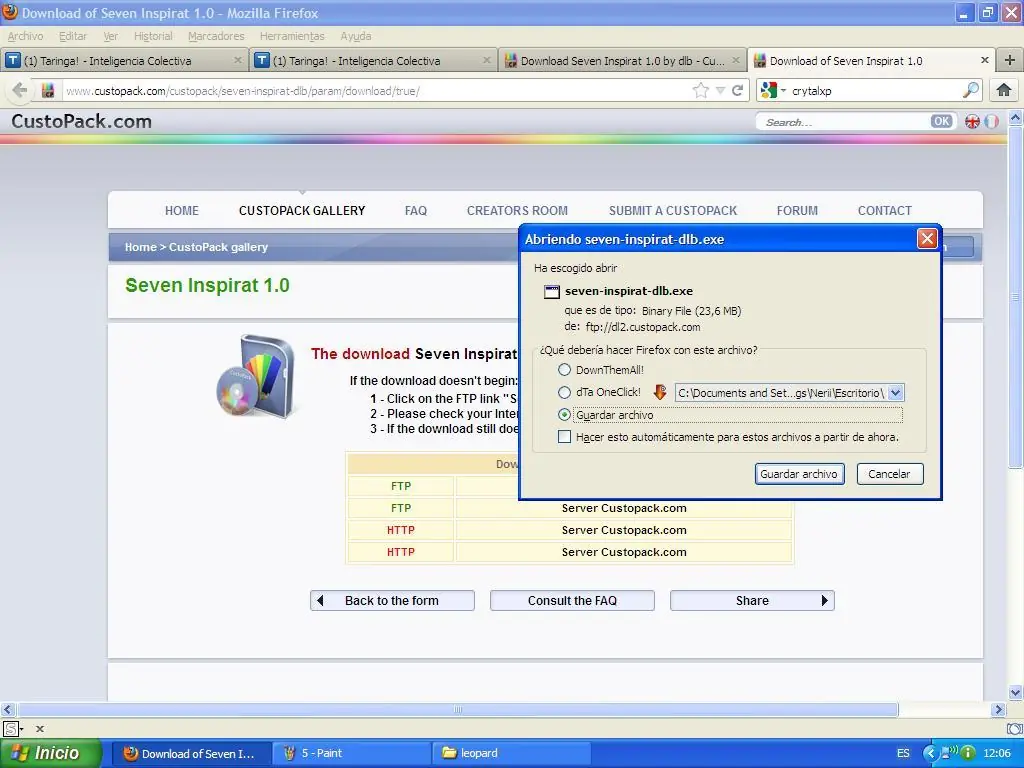Switch to 5 - Paint taskbar item
Screen dimensions: 1024x768
[351, 753]
